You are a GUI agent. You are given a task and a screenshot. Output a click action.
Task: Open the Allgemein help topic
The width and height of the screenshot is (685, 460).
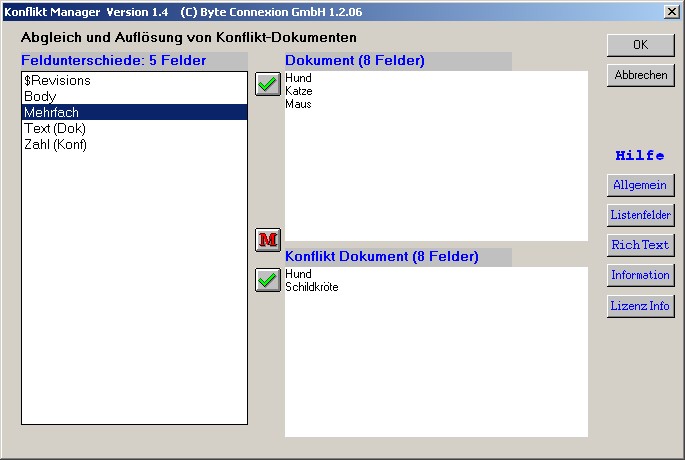tap(640, 185)
